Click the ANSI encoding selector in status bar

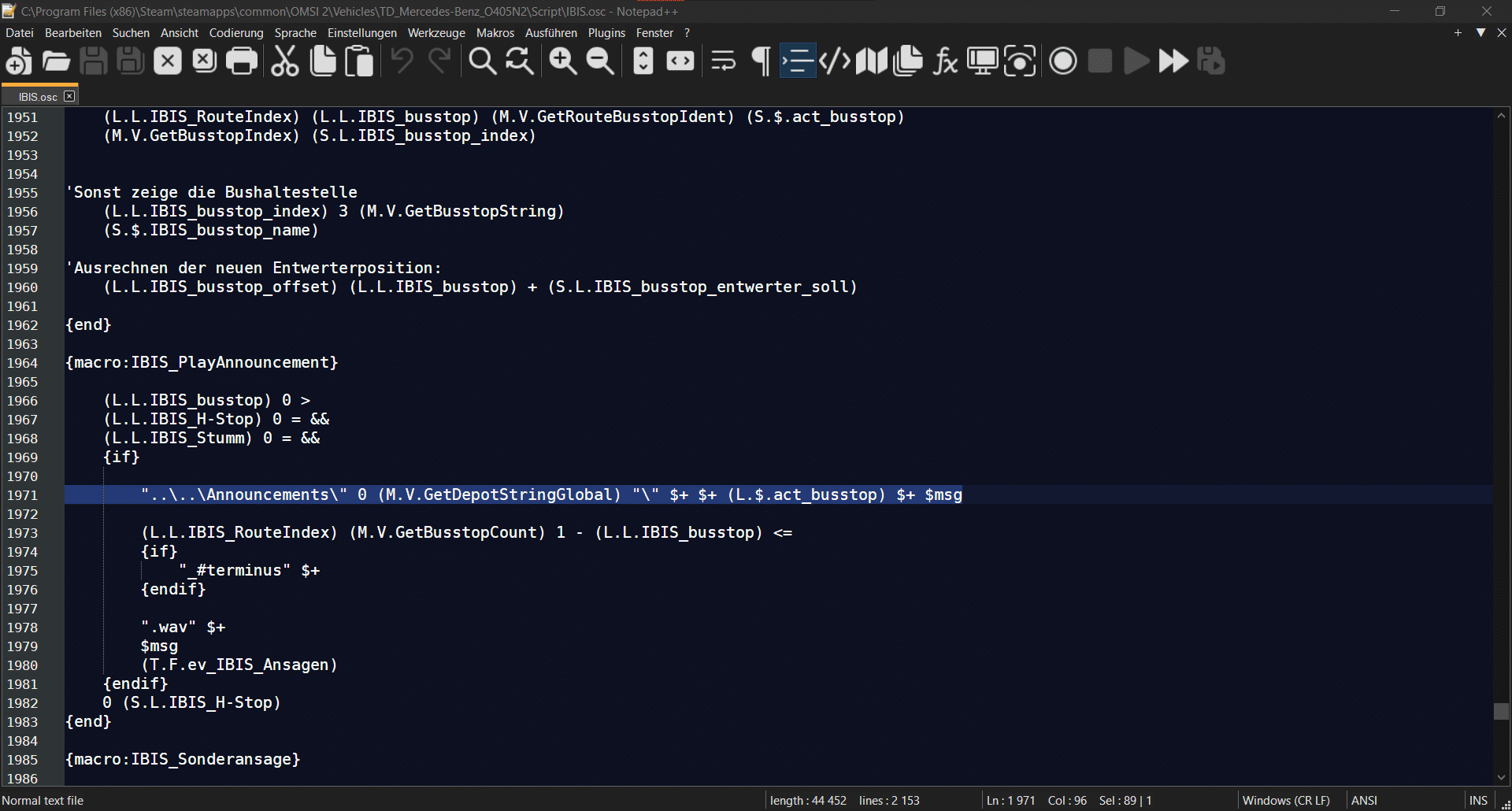pos(1364,800)
